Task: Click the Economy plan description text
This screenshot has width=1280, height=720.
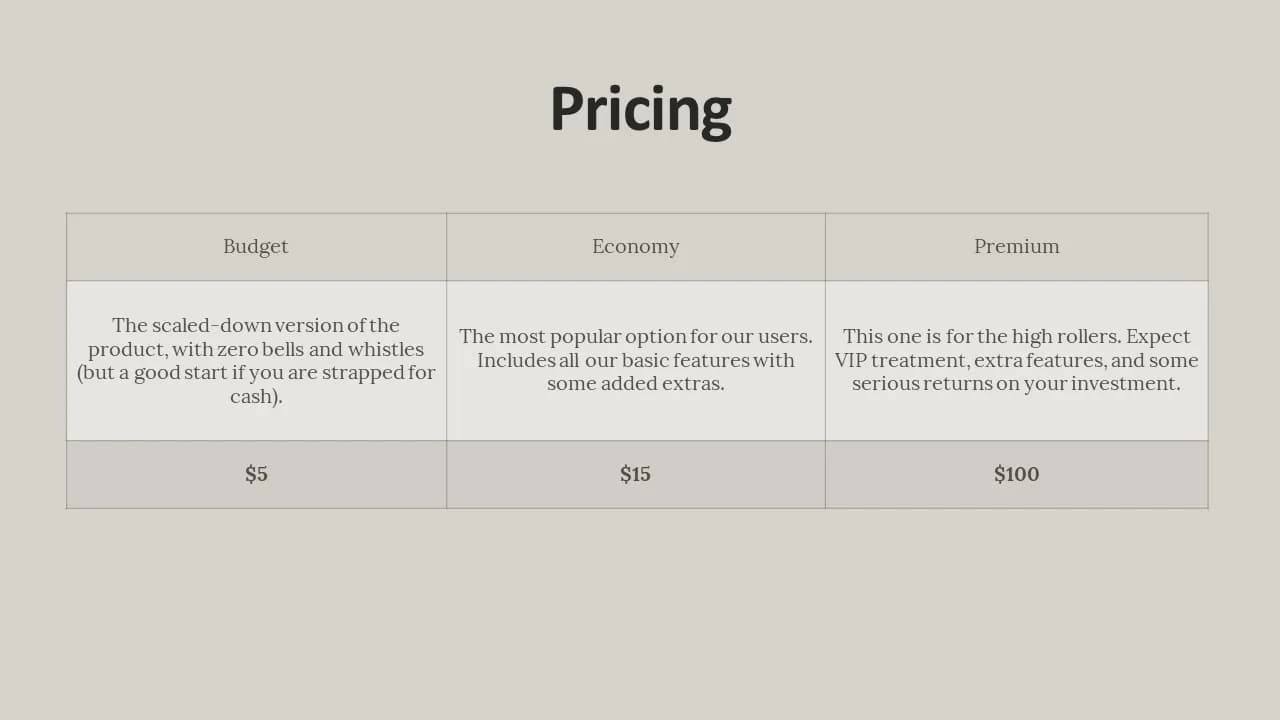Action: pyautogui.click(x=636, y=360)
